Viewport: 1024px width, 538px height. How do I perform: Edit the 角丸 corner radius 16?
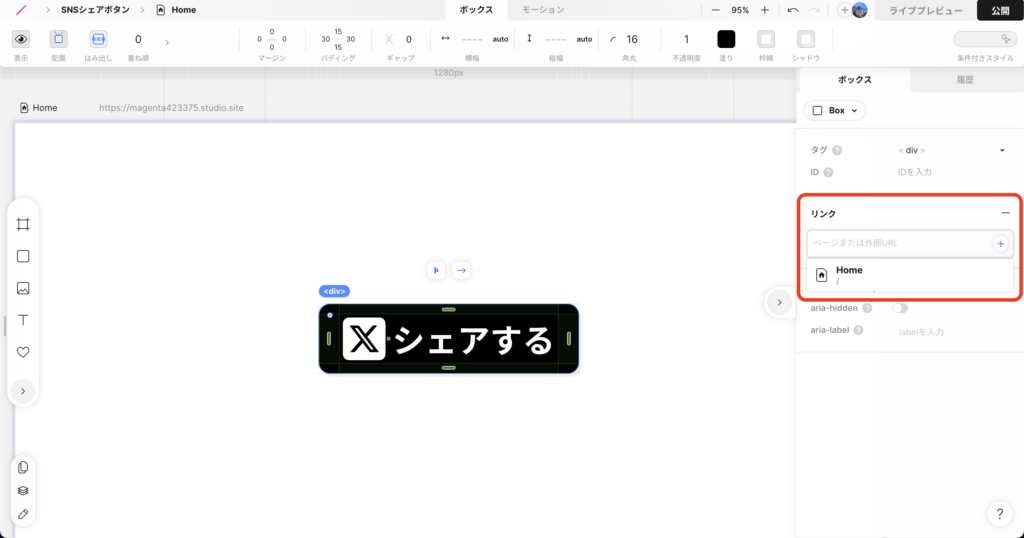[632, 39]
